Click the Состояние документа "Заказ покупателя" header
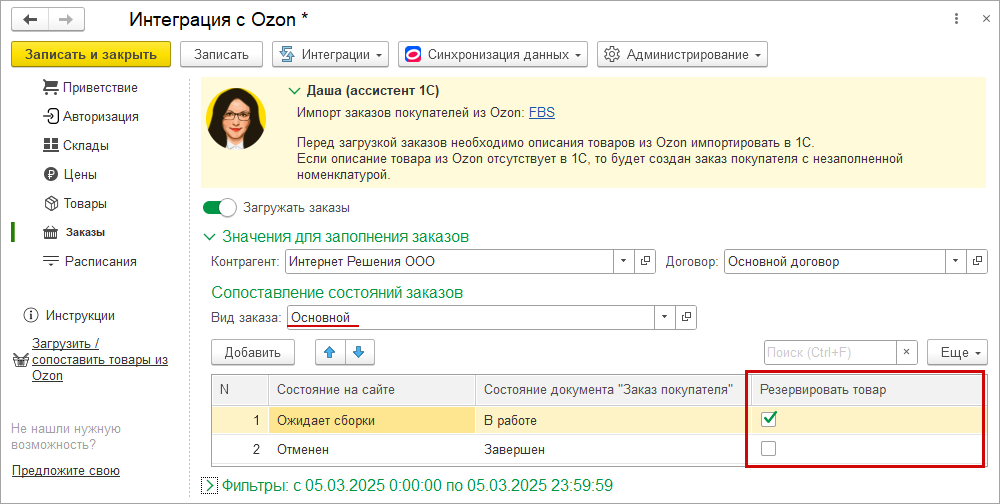The image size is (1000, 504). [x=613, y=389]
